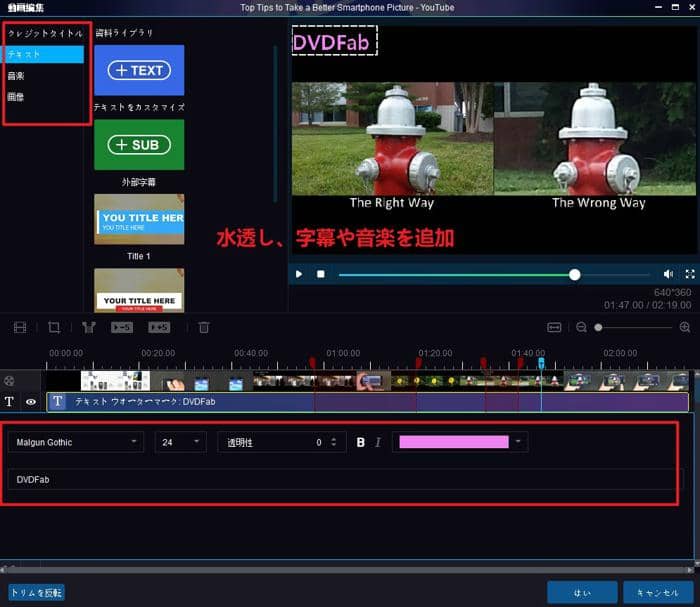The width and height of the screenshot is (700, 607).
Task: Click the pink text color swatch
Action: [454, 442]
